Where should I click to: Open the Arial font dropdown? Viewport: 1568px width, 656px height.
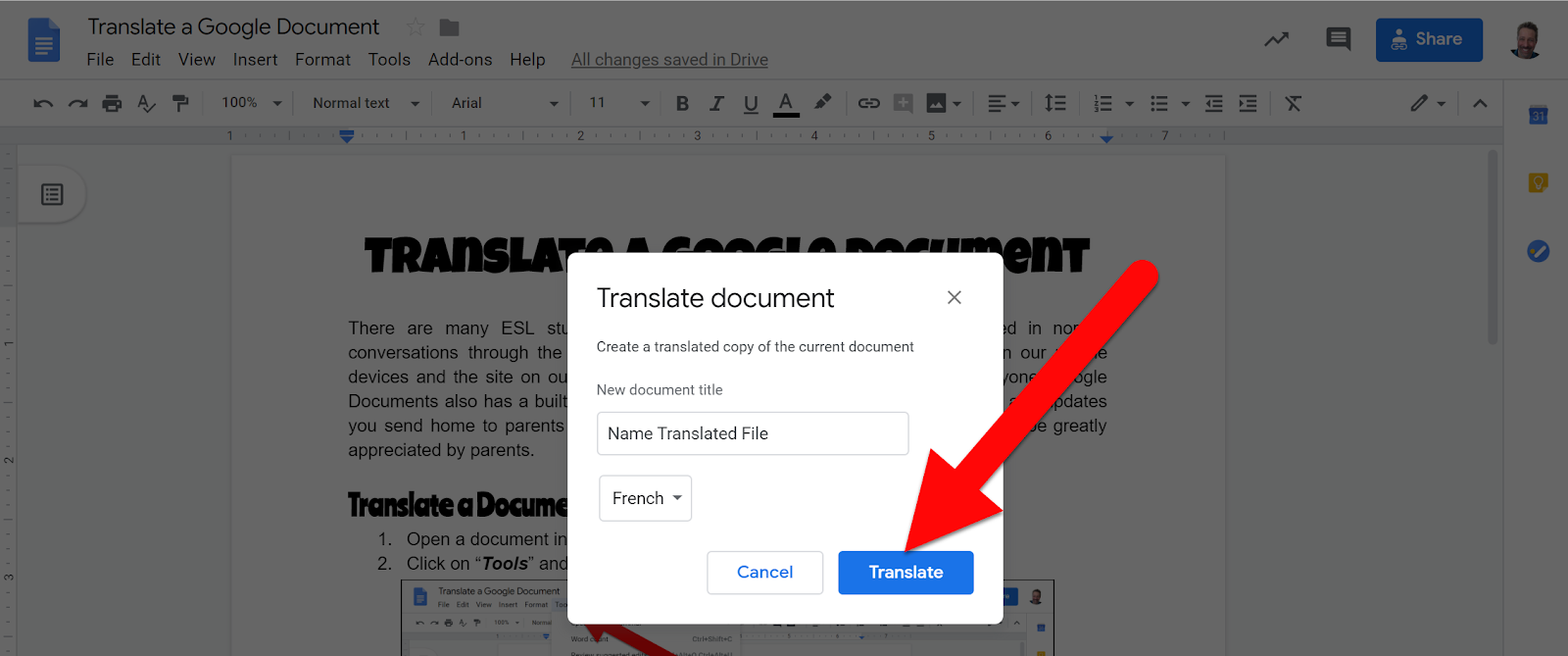click(x=505, y=103)
